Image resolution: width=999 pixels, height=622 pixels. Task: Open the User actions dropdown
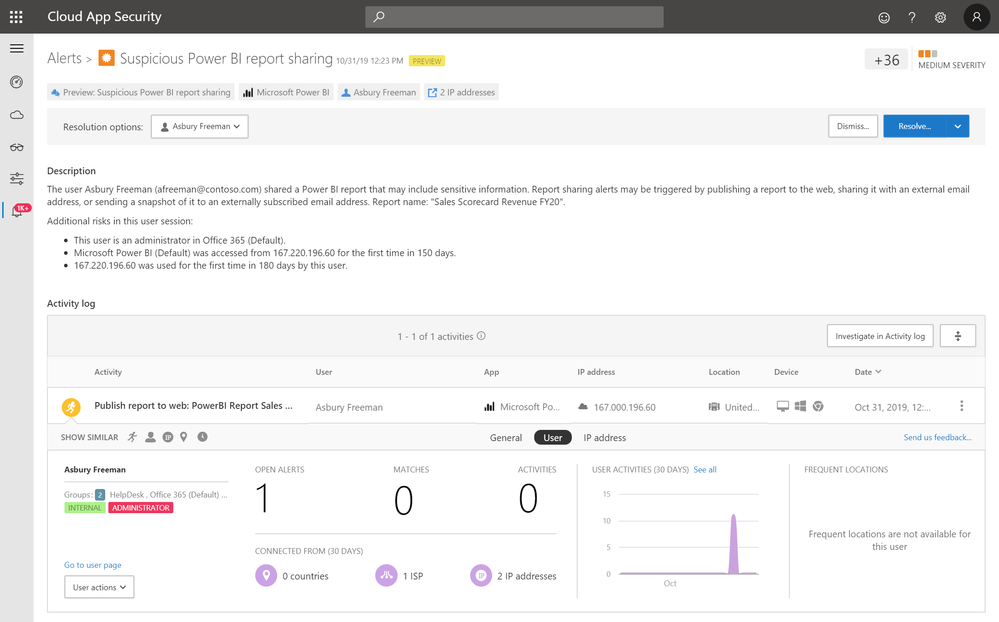coord(99,588)
